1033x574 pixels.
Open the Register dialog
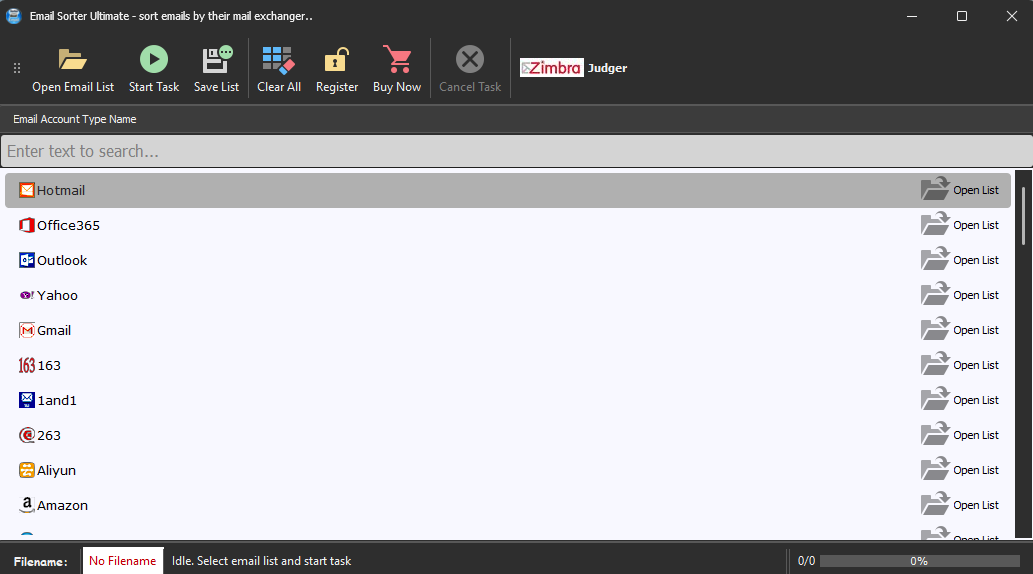(x=337, y=69)
